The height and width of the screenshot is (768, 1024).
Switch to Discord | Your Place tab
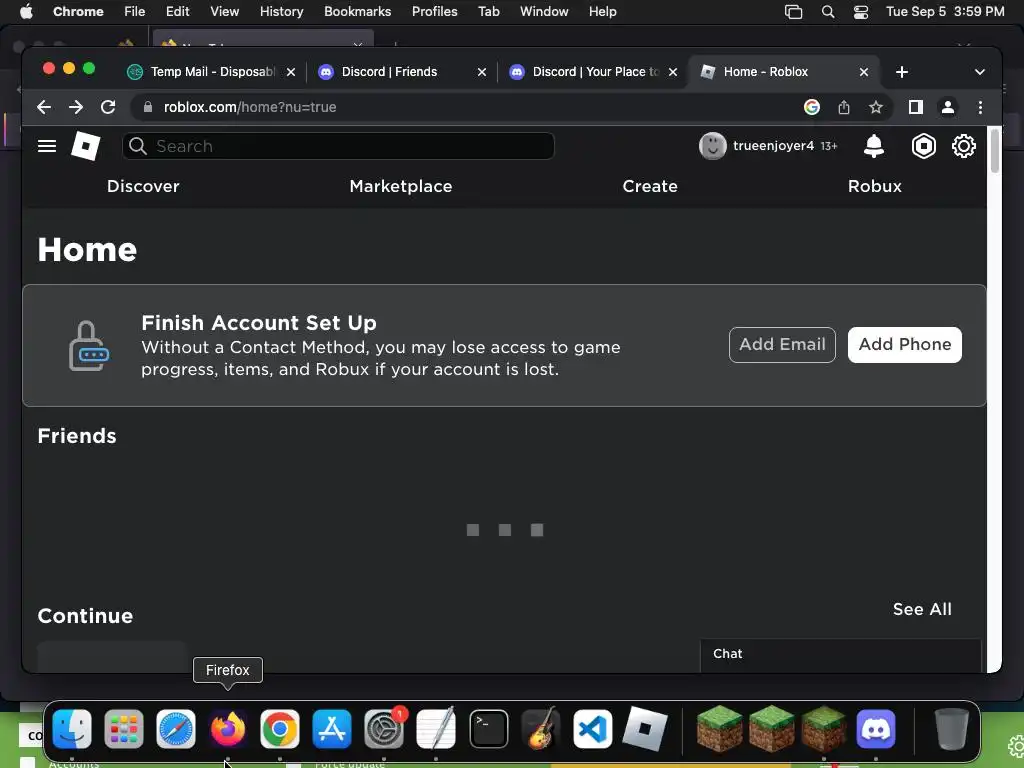tap(592, 72)
